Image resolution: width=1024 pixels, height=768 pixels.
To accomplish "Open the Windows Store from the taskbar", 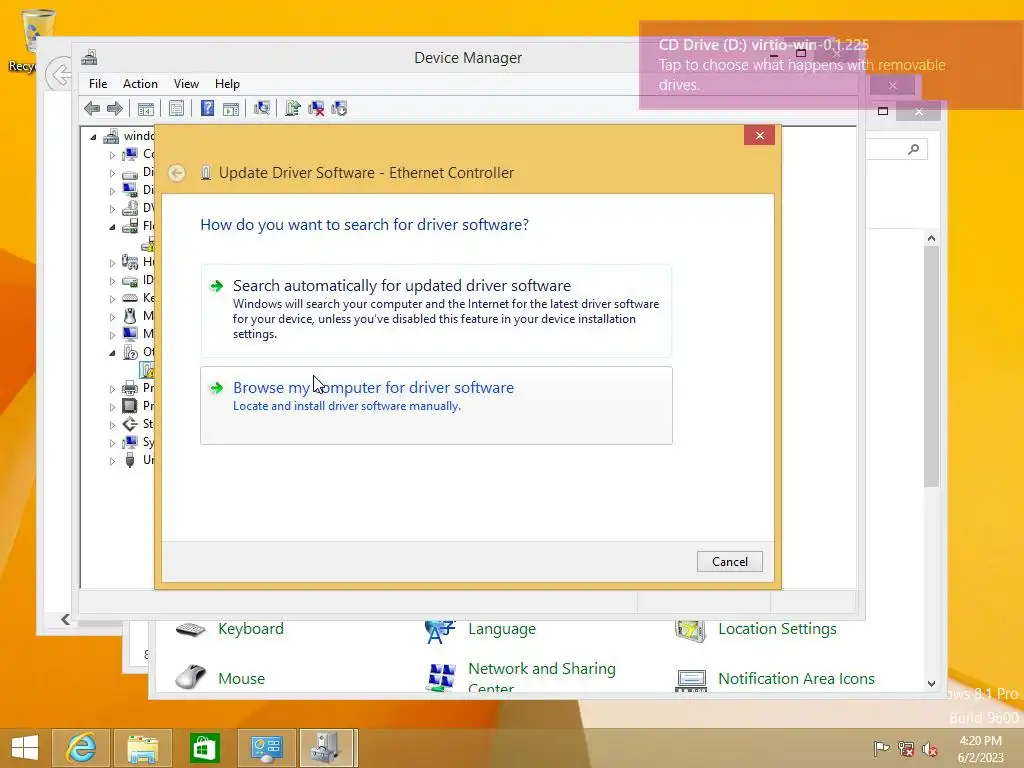I will [x=204, y=748].
